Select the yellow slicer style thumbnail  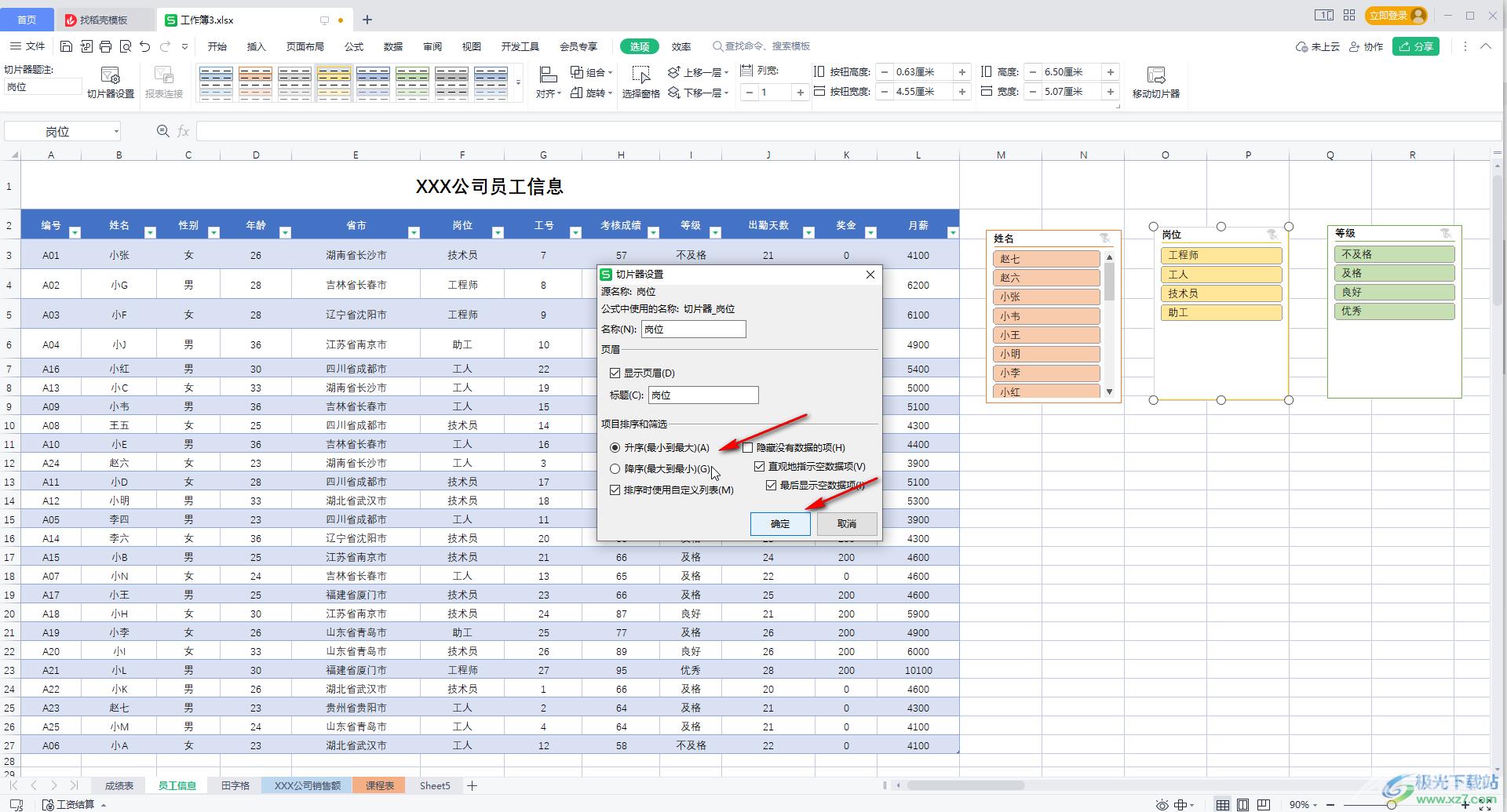tap(334, 84)
